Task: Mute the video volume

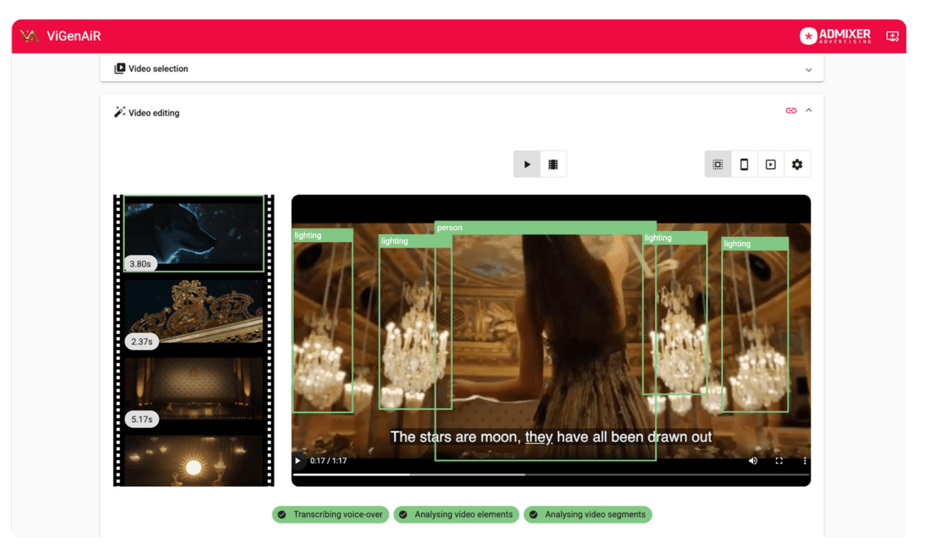Action: (x=753, y=461)
